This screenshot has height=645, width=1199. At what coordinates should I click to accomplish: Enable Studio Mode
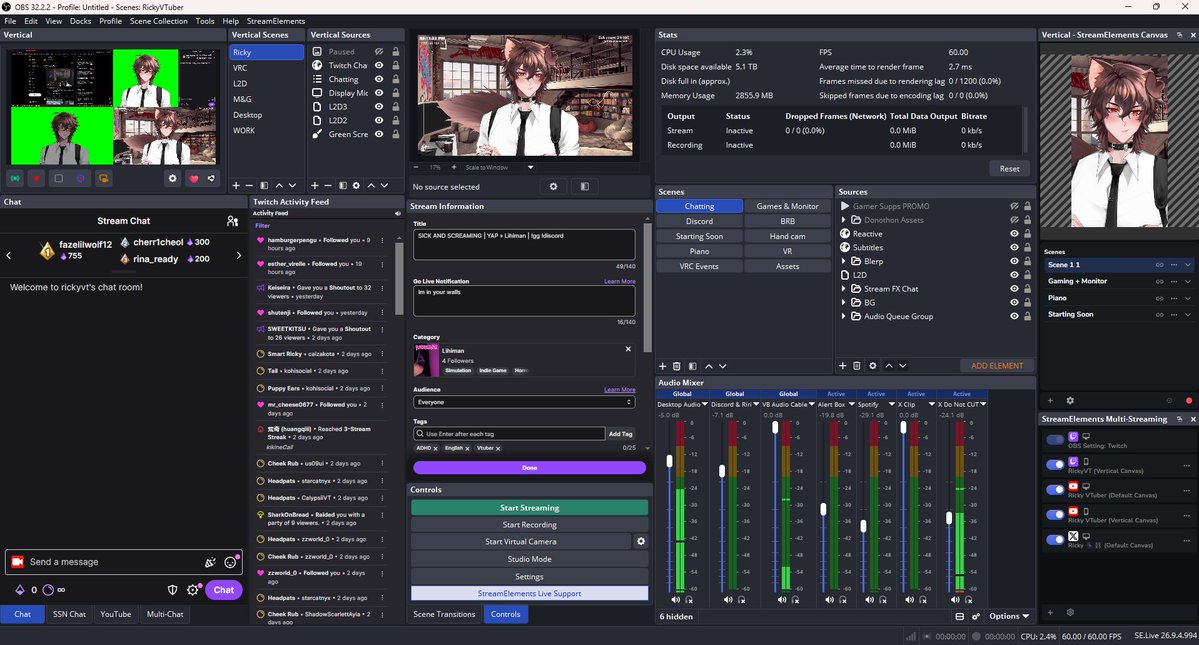tap(529, 559)
